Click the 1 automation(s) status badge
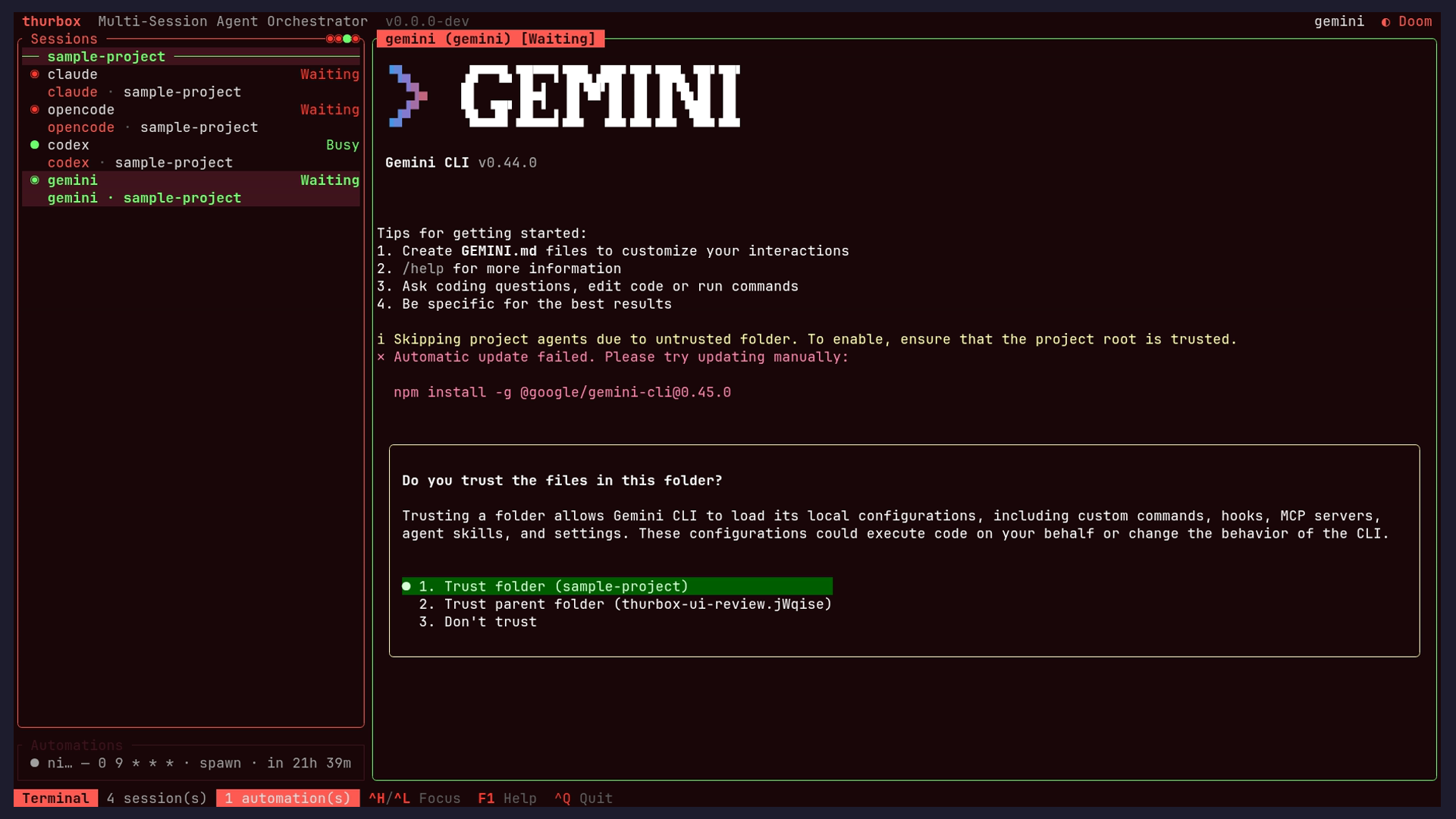The width and height of the screenshot is (1456, 819). [x=287, y=799]
